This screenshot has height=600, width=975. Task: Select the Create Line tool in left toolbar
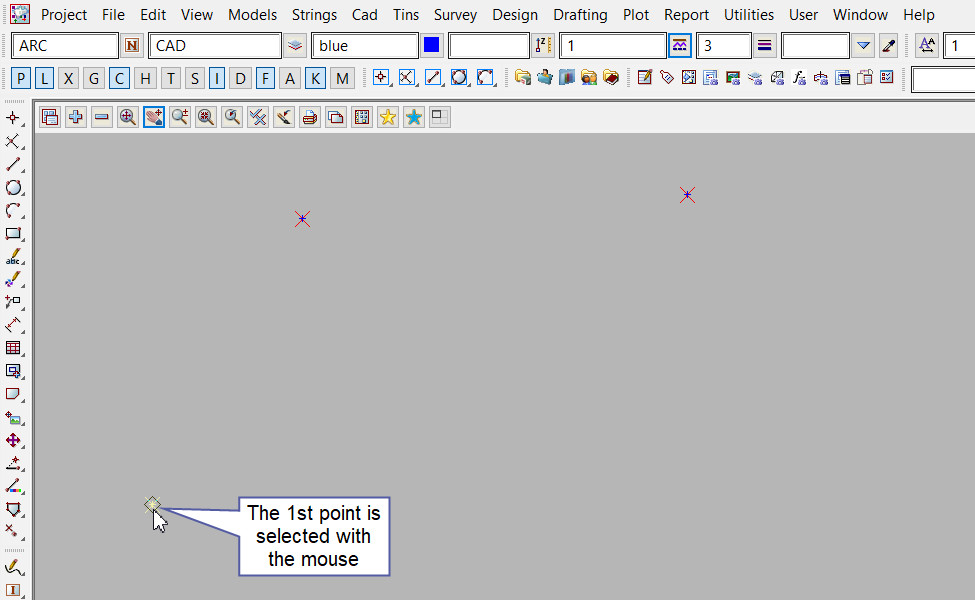tap(14, 164)
